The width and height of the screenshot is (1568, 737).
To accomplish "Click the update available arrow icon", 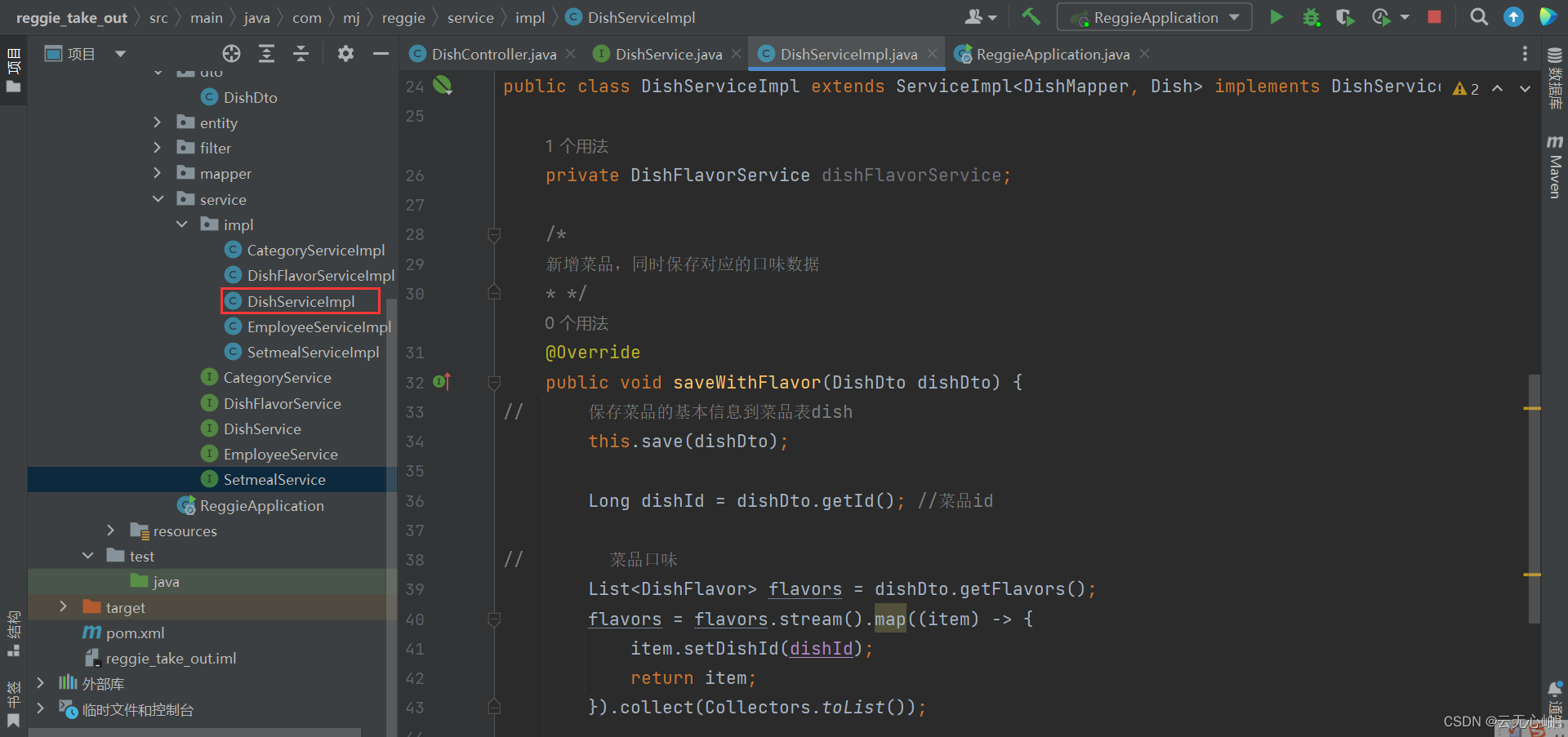I will [x=1513, y=17].
